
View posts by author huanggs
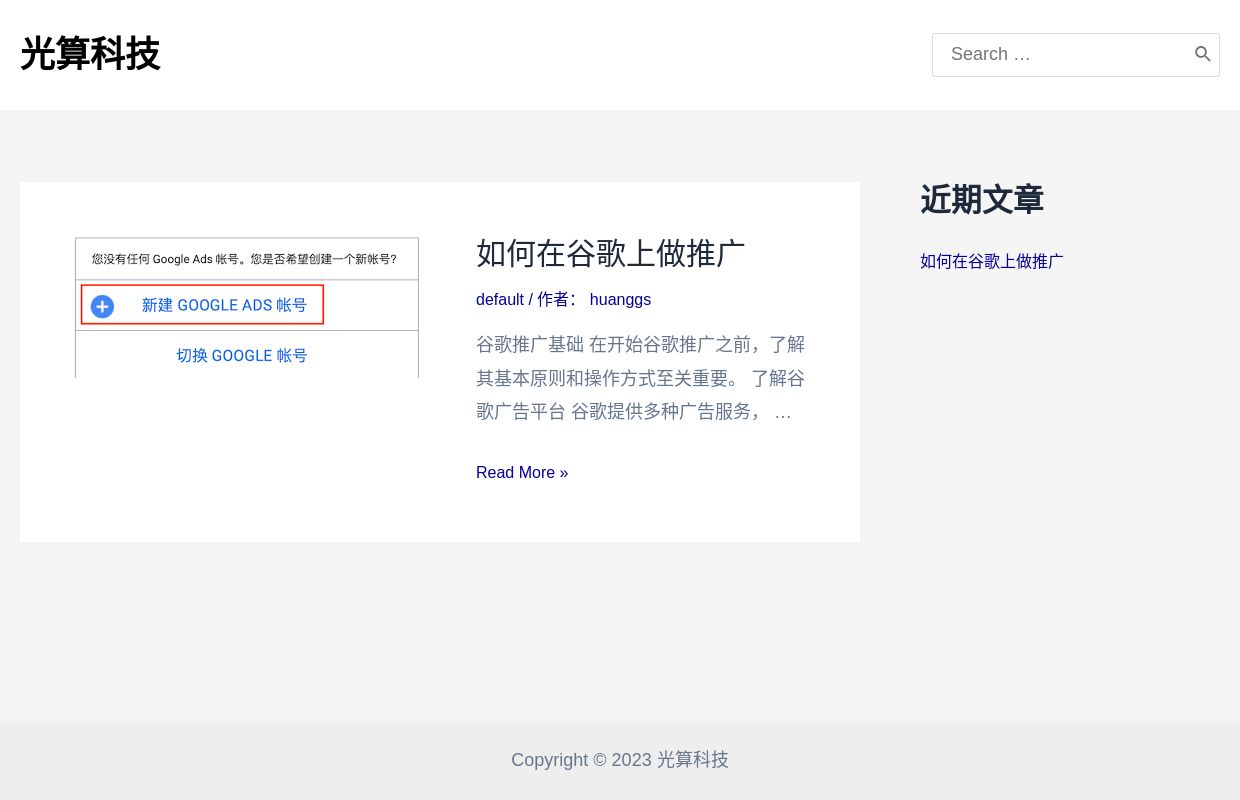click(x=620, y=299)
